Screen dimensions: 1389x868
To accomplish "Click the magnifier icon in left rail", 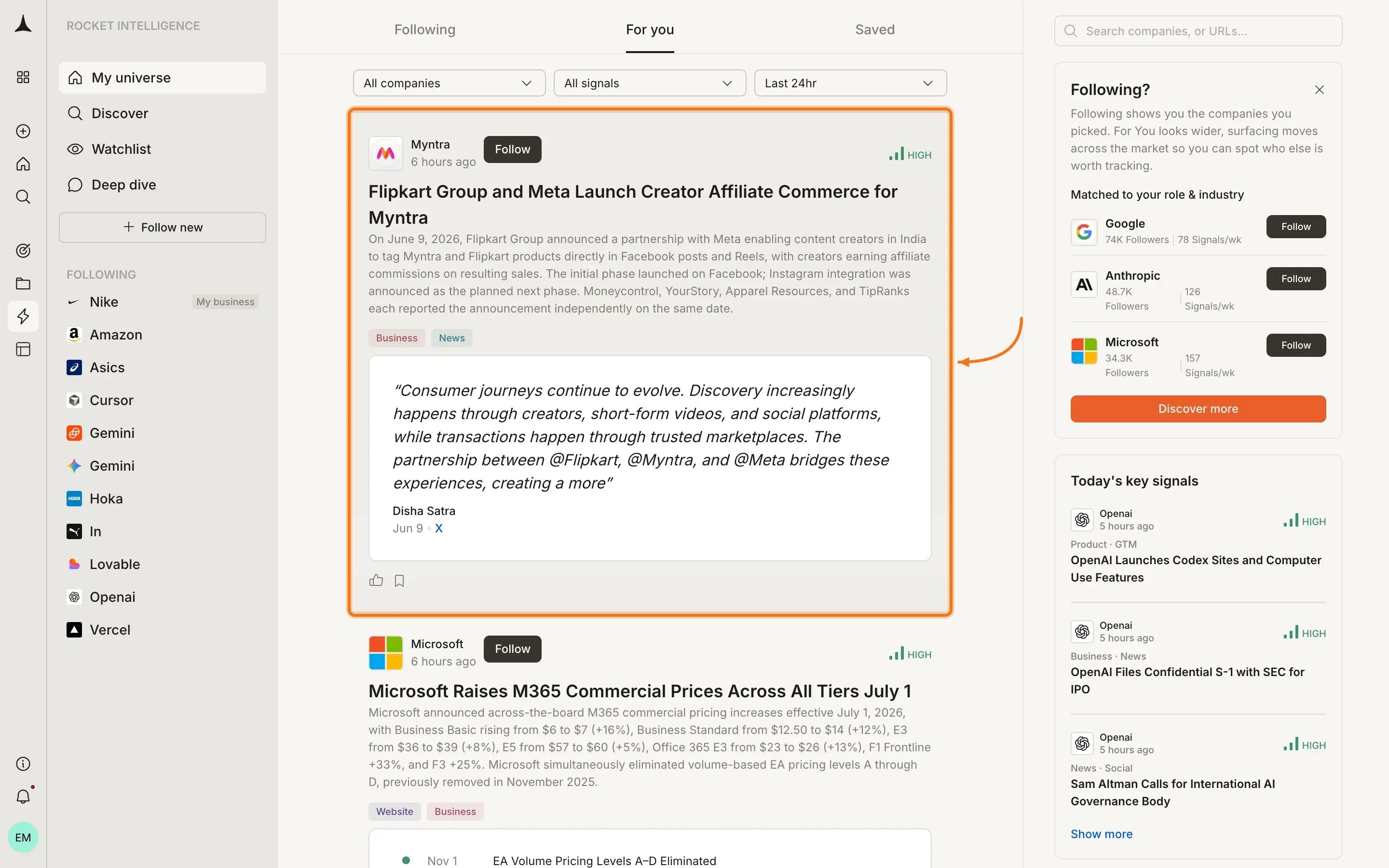I will pos(23,197).
